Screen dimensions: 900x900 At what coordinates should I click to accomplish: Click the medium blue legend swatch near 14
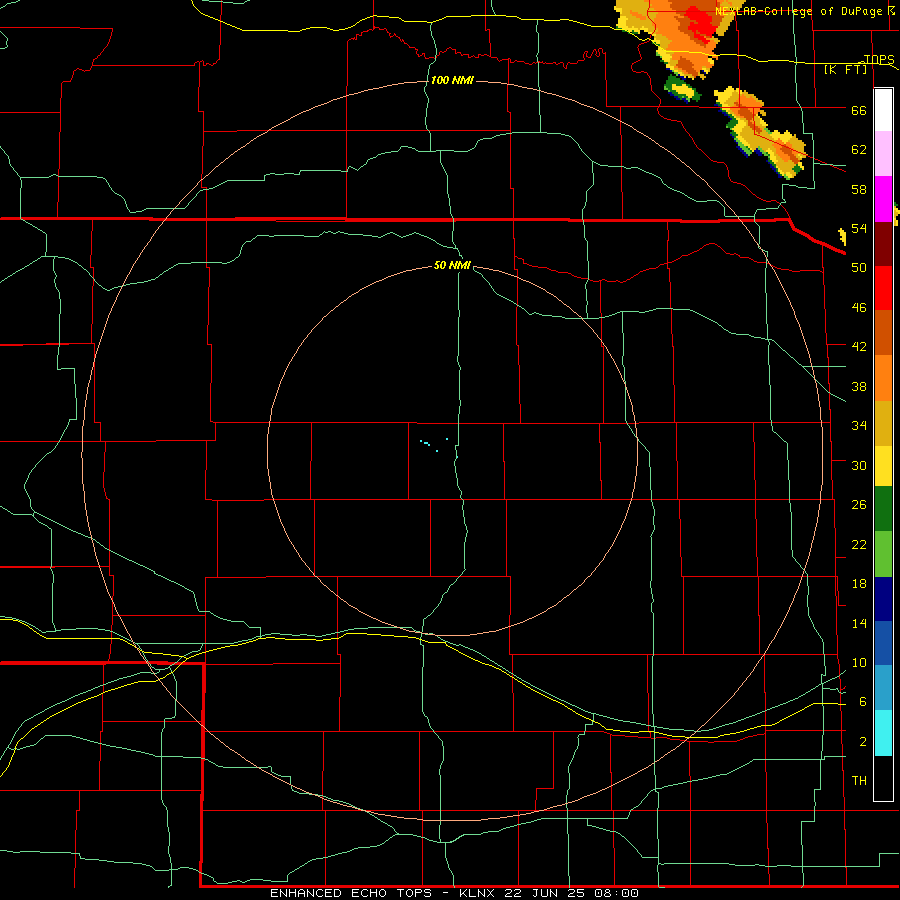883,643
